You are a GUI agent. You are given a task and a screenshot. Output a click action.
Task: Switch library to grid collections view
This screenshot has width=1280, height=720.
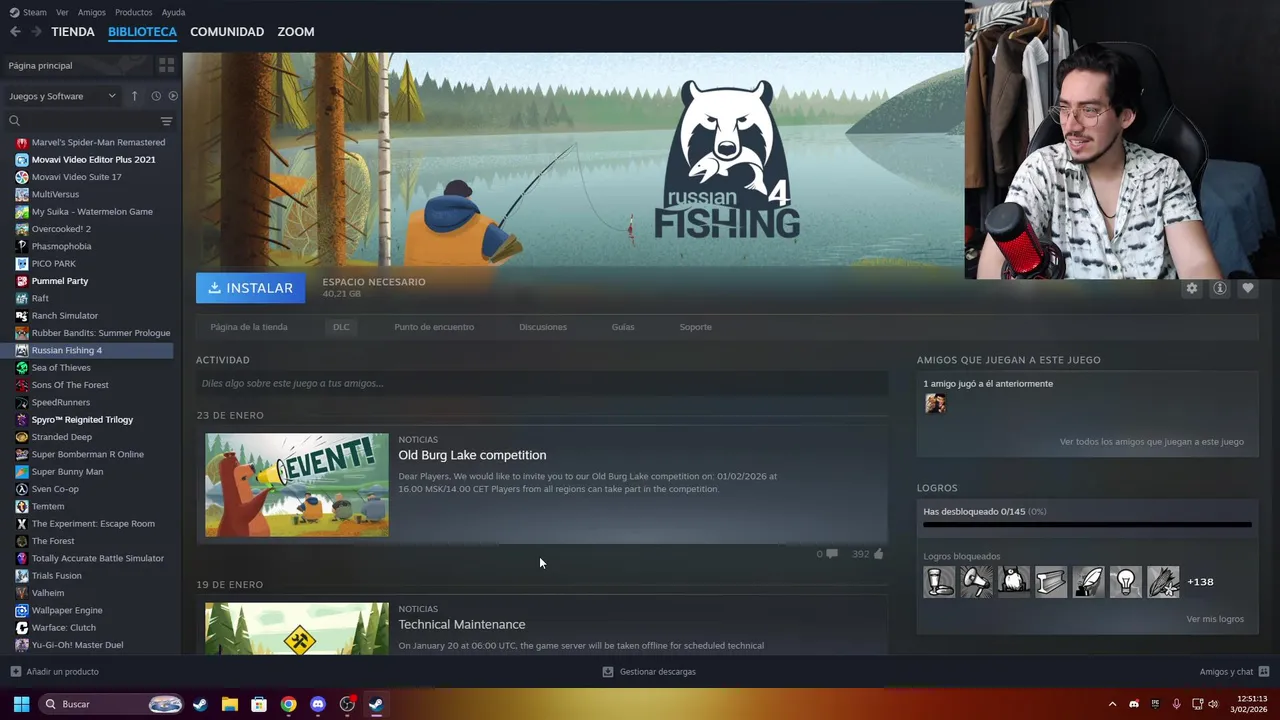(x=166, y=65)
